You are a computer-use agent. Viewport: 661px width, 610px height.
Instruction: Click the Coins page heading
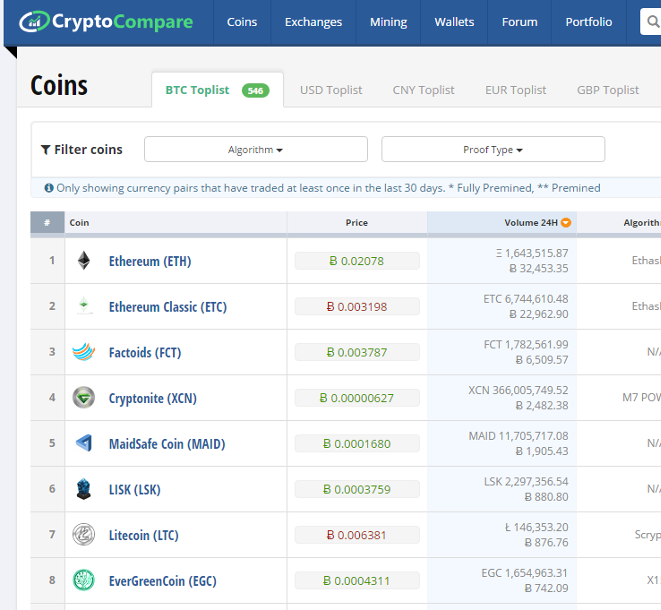(x=59, y=85)
